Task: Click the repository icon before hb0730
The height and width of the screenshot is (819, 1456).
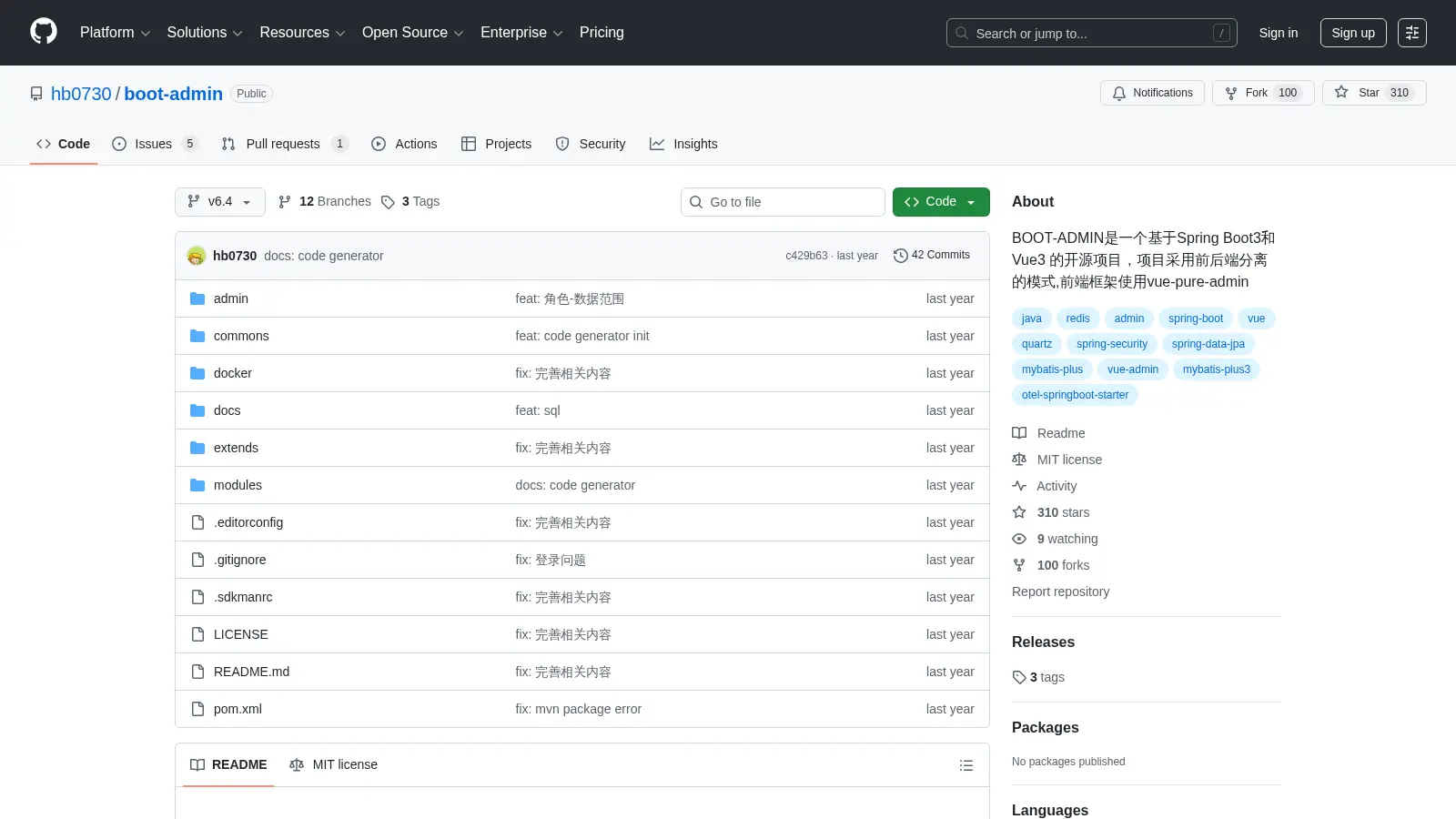Action: click(x=36, y=94)
